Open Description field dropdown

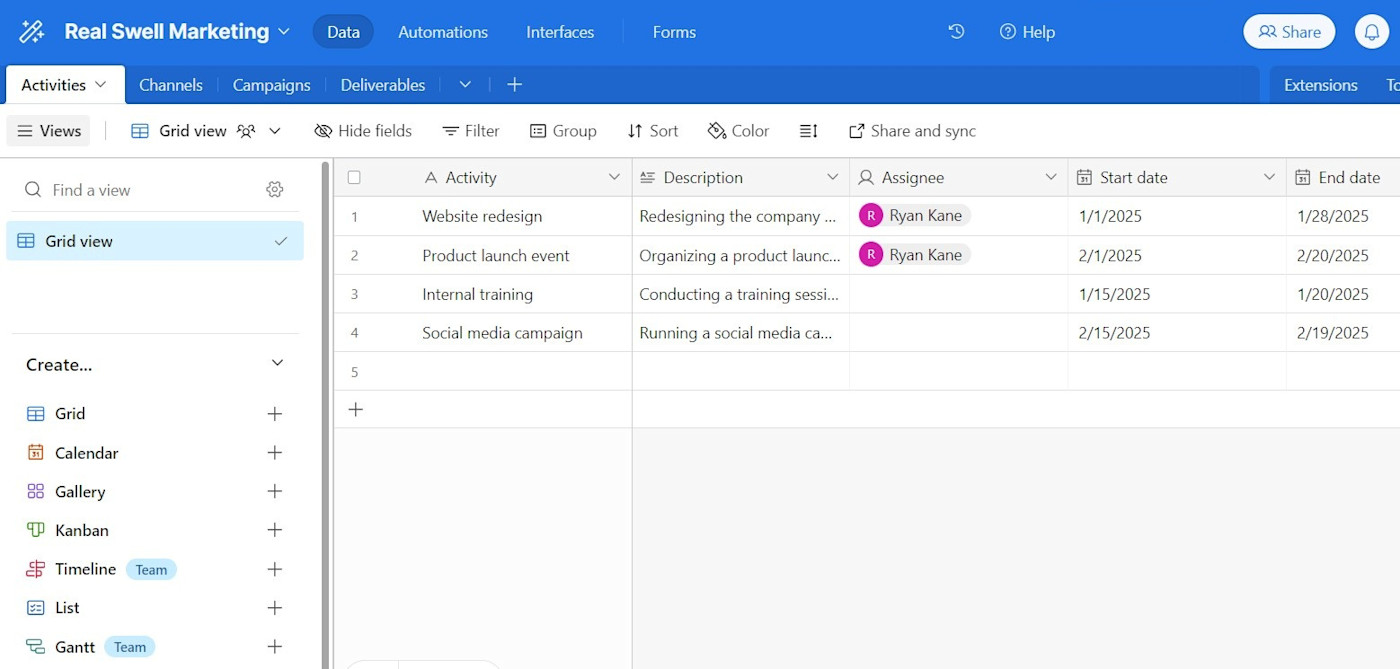coord(832,177)
